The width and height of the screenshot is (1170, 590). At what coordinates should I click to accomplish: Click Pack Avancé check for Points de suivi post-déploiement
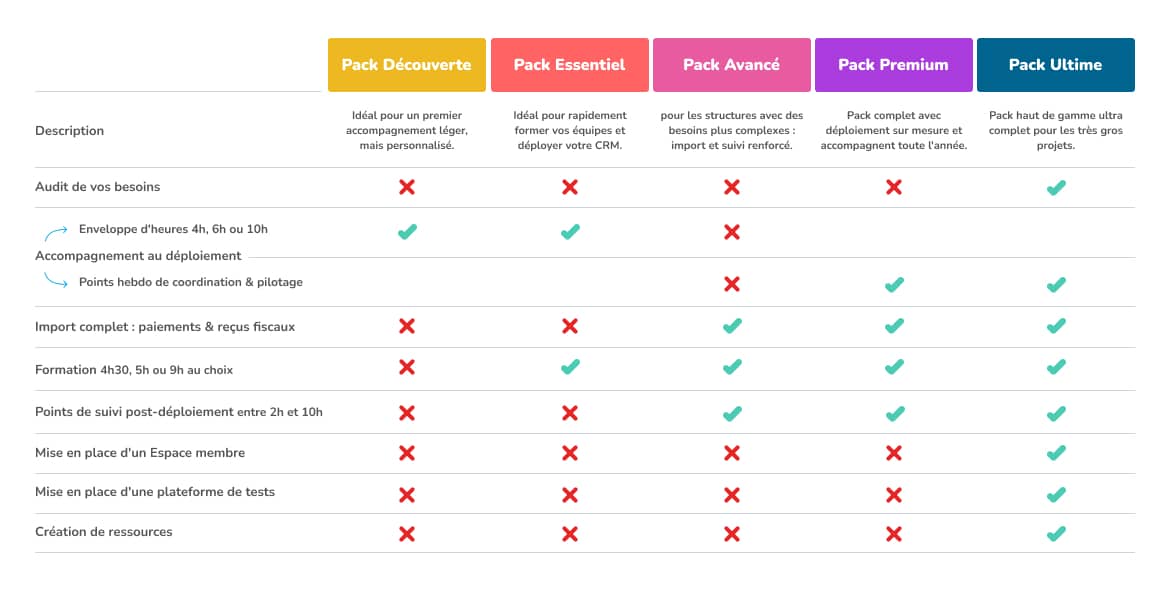(732, 413)
